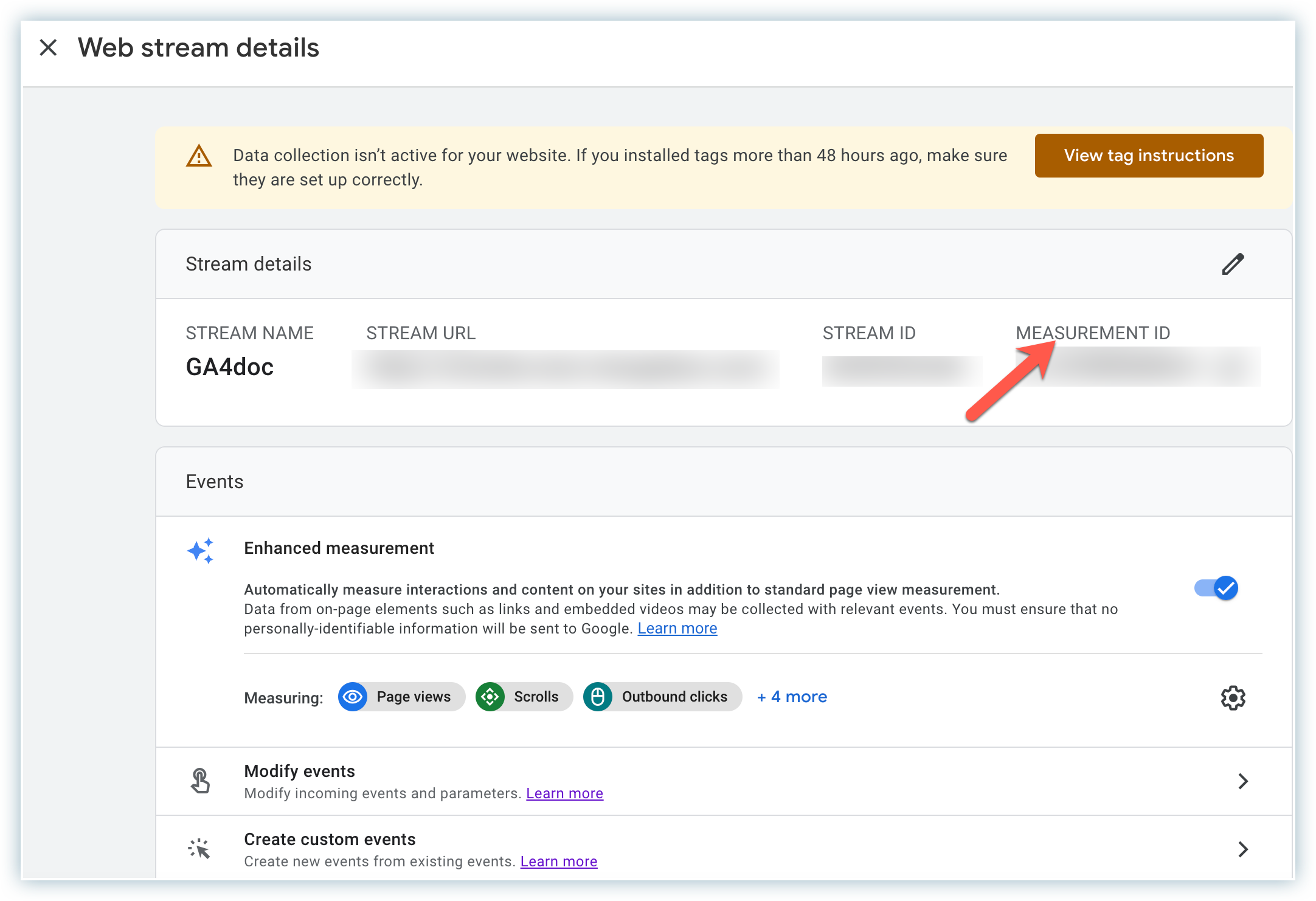This screenshot has height=901, width=1316.
Task: Open Learn more link for custom events
Action: (x=558, y=861)
